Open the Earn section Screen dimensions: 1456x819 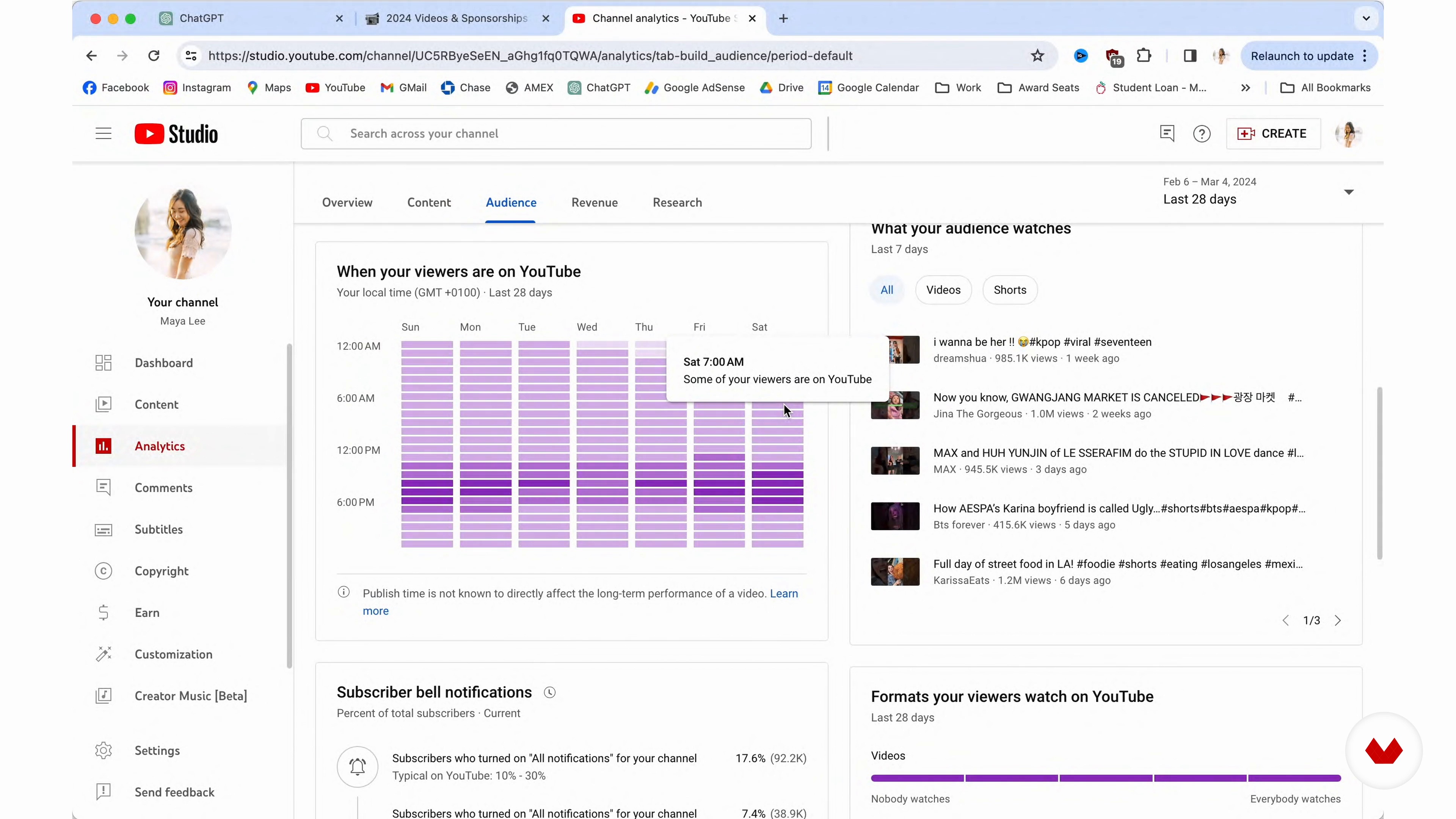[147, 613]
